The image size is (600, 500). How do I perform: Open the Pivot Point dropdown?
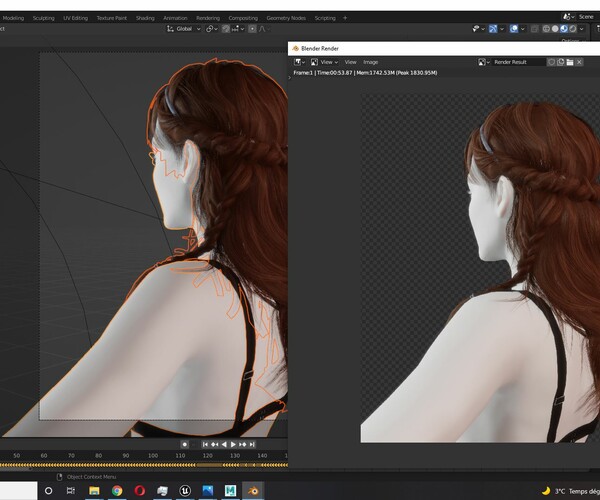(212, 29)
